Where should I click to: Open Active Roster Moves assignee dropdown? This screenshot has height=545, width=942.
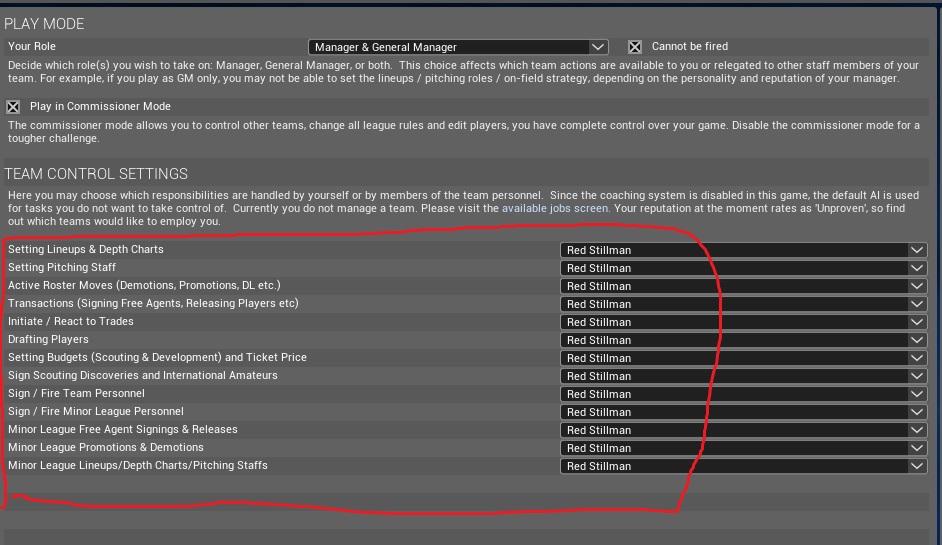pos(743,286)
